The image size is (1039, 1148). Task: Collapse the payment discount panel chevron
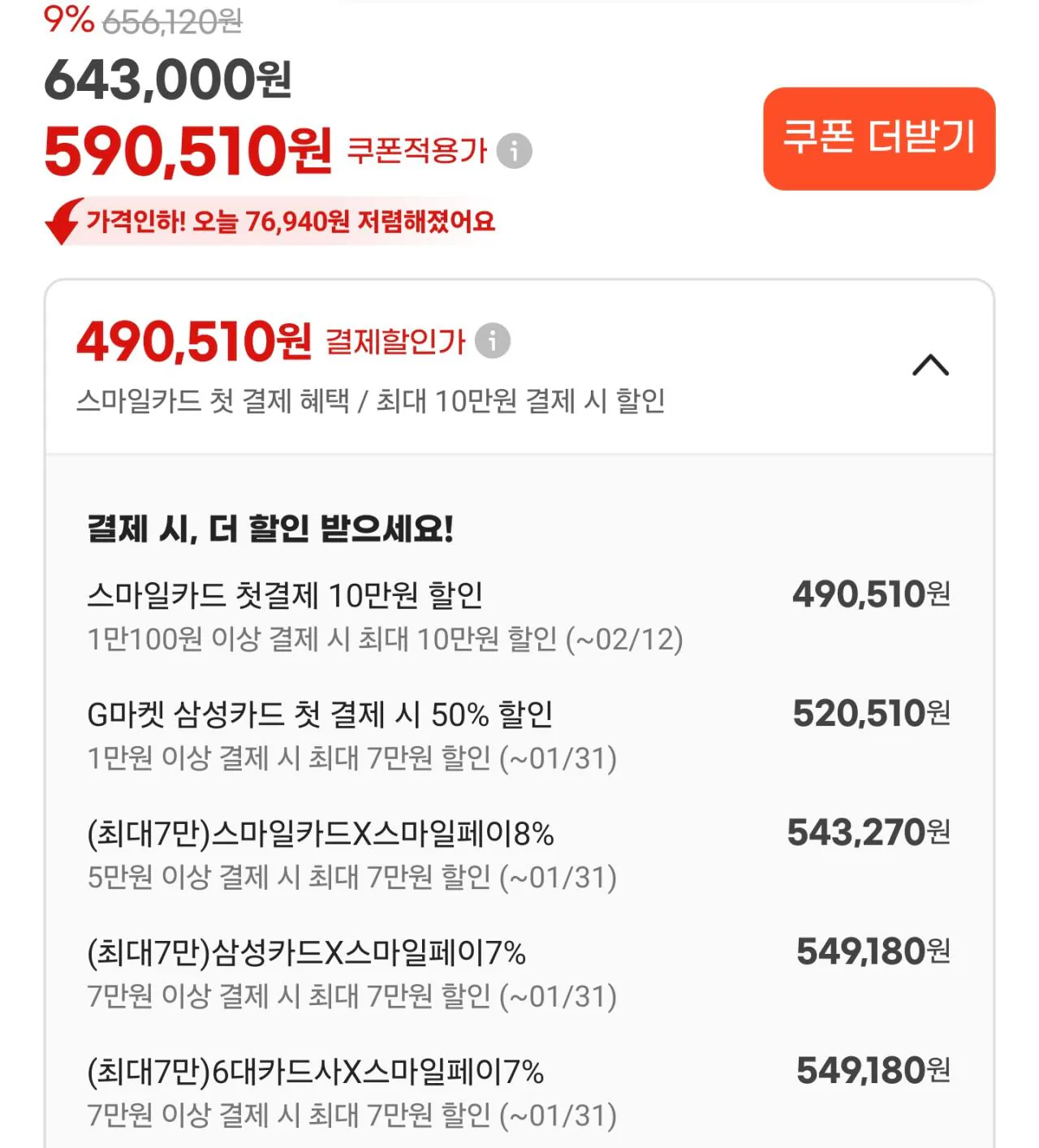[930, 365]
